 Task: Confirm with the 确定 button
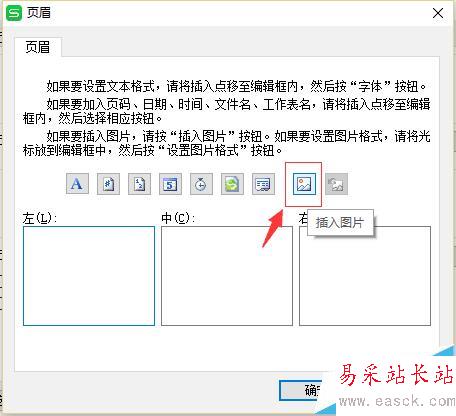coord(300,390)
